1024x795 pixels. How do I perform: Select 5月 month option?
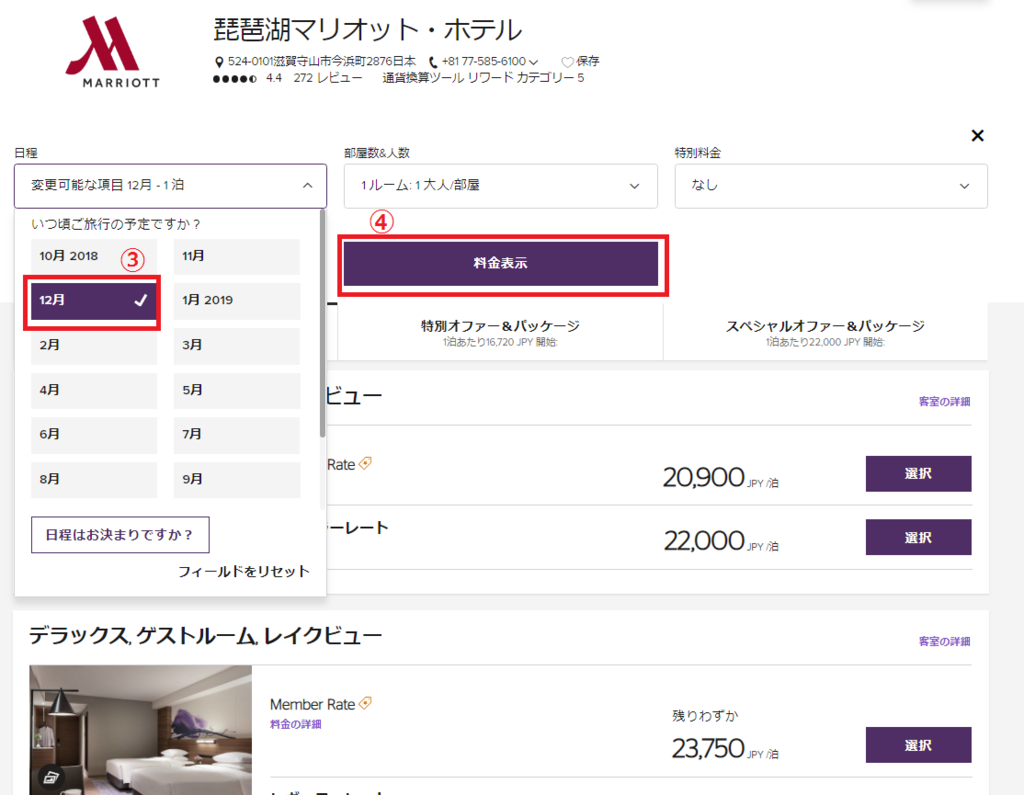236,390
